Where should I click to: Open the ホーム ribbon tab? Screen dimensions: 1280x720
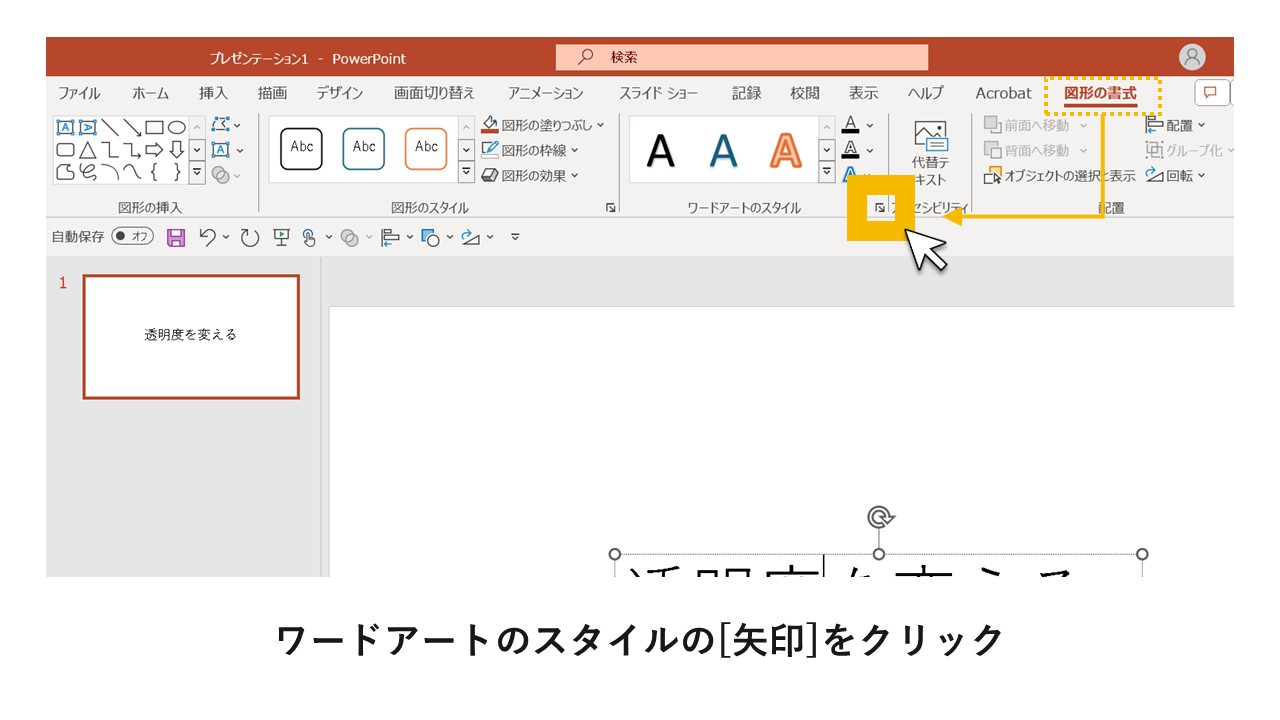pos(150,92)
